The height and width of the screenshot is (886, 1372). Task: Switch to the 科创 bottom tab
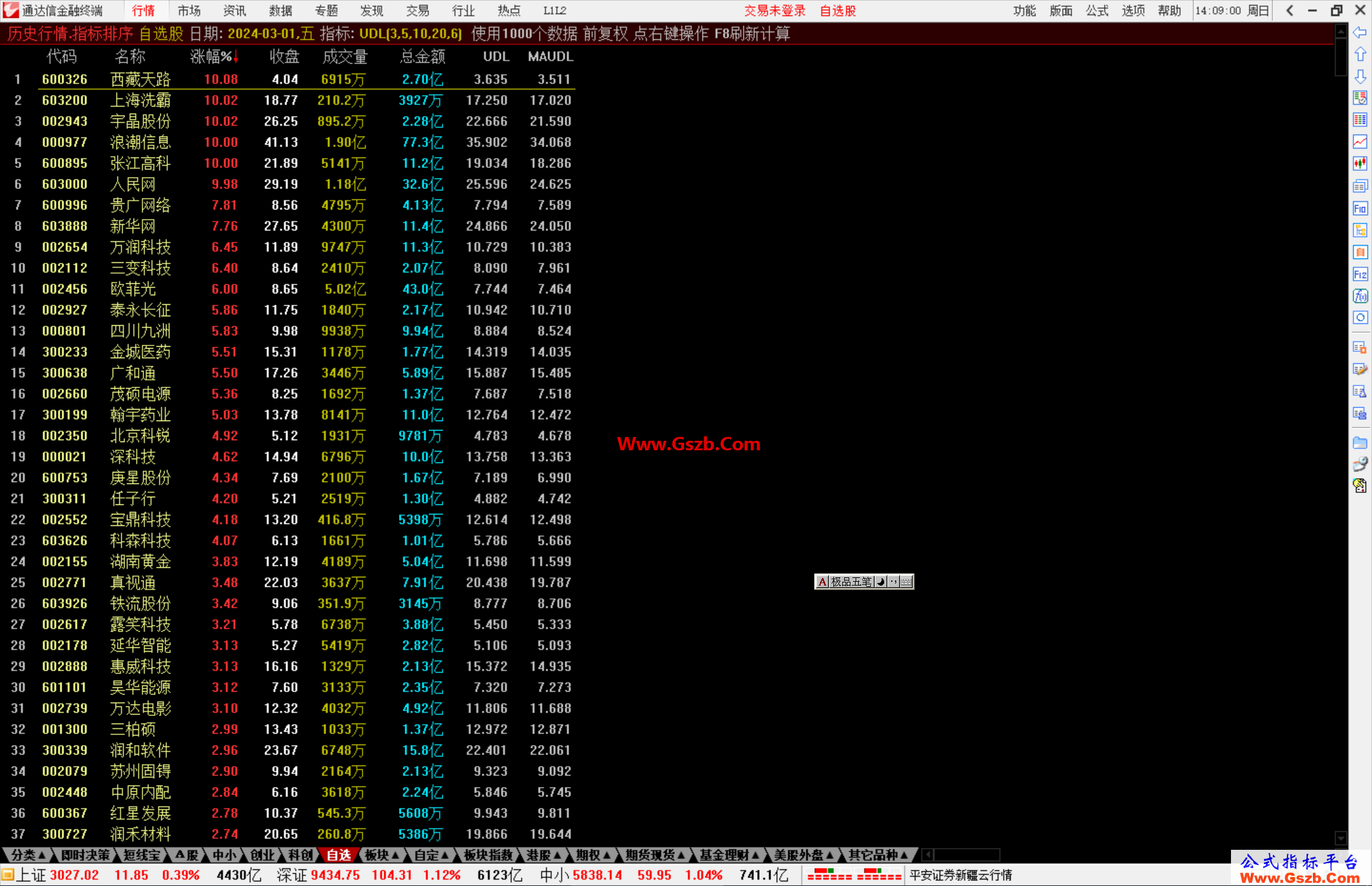[300, 855]
